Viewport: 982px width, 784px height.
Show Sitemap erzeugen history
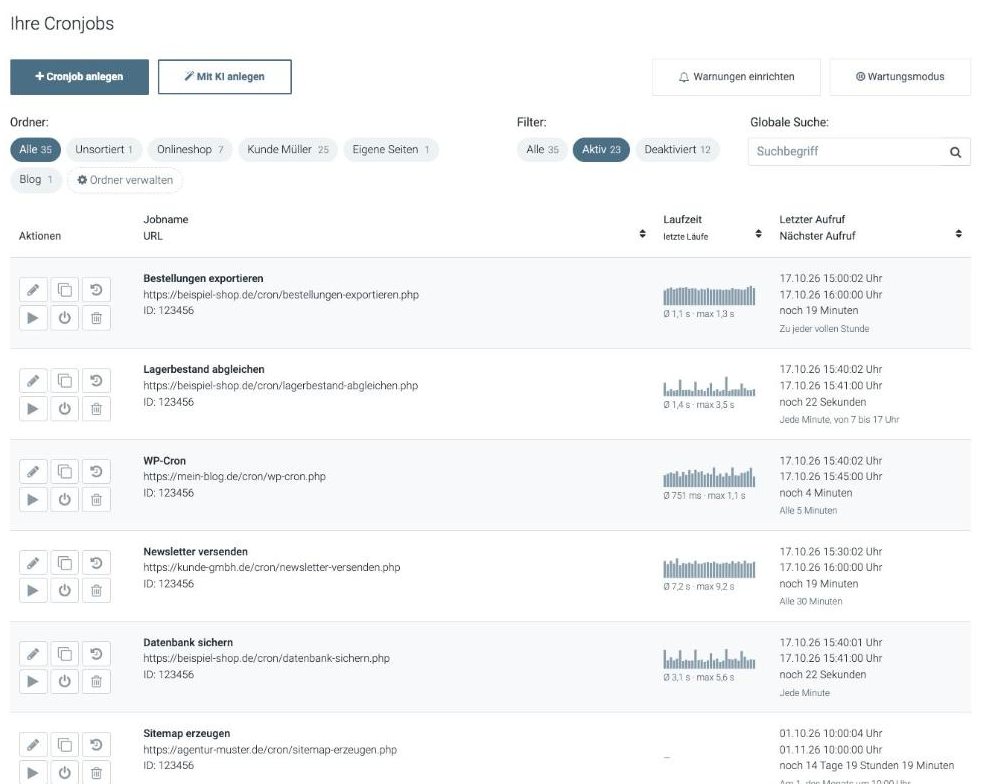(96, 745)
